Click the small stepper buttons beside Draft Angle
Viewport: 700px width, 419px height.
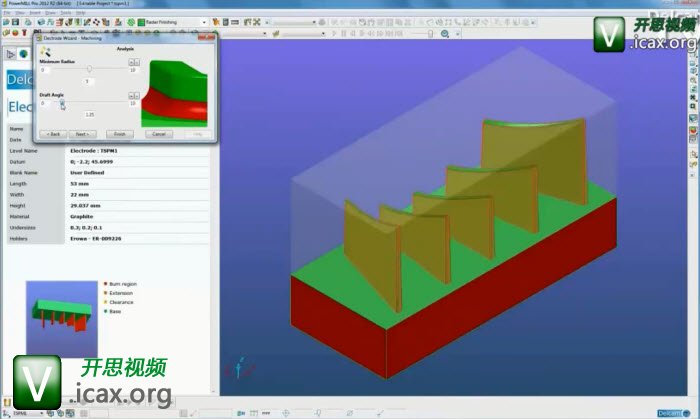tap(134, 96)
